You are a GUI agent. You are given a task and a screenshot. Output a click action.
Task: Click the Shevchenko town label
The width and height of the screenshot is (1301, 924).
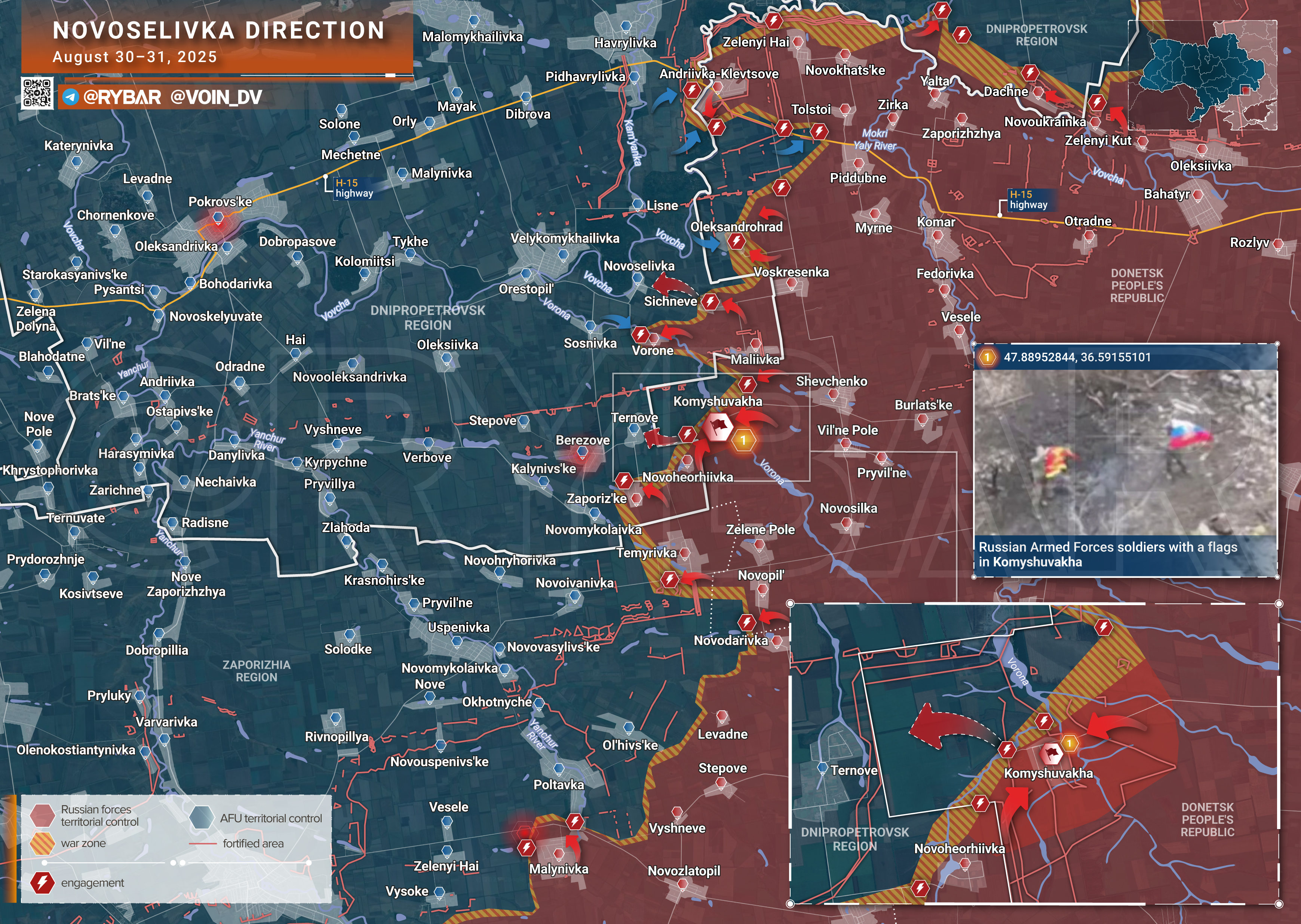click(831, 381)
